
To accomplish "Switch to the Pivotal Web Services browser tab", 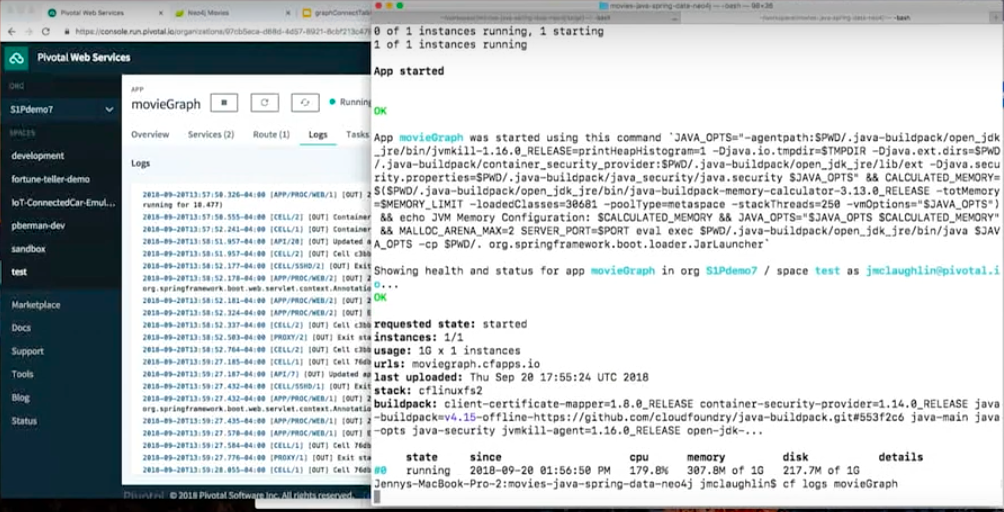I will (x=92, y=13).
